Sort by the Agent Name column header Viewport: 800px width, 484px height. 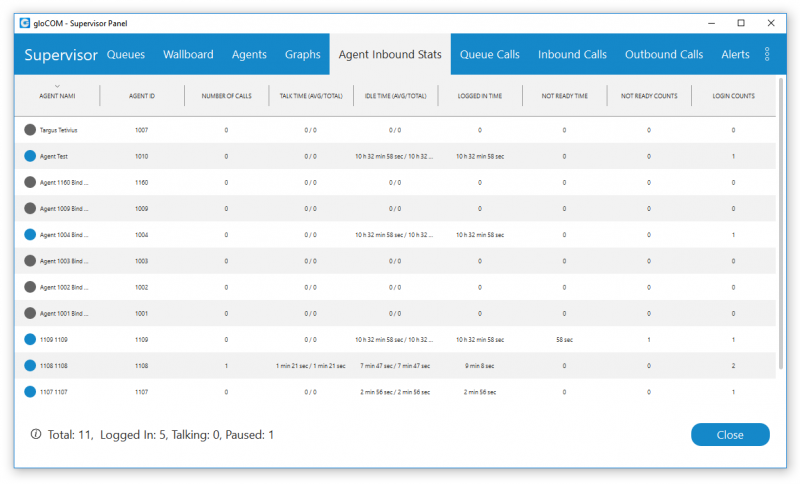tap(57, 96)
